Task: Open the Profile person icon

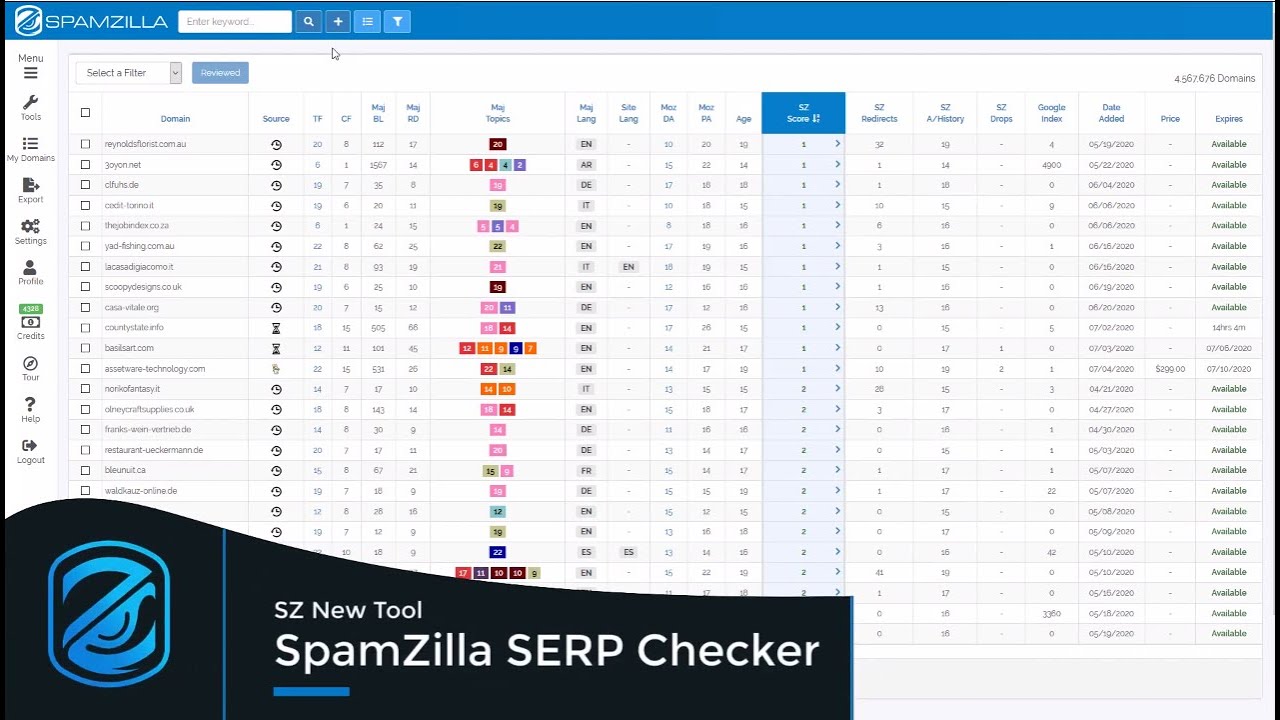Action: point(30,267)
